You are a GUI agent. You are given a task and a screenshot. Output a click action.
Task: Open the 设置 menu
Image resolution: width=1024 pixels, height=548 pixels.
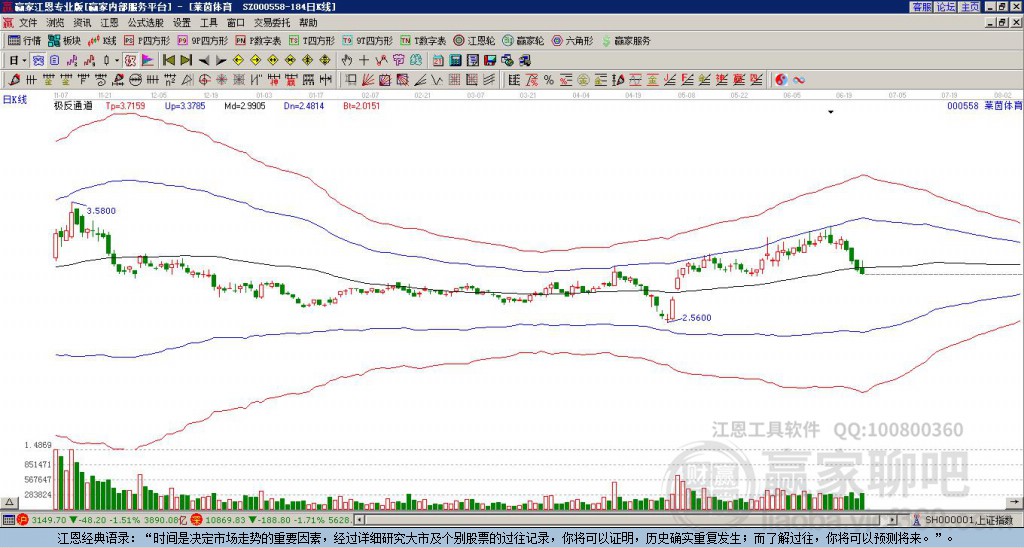tap(182, 23)
